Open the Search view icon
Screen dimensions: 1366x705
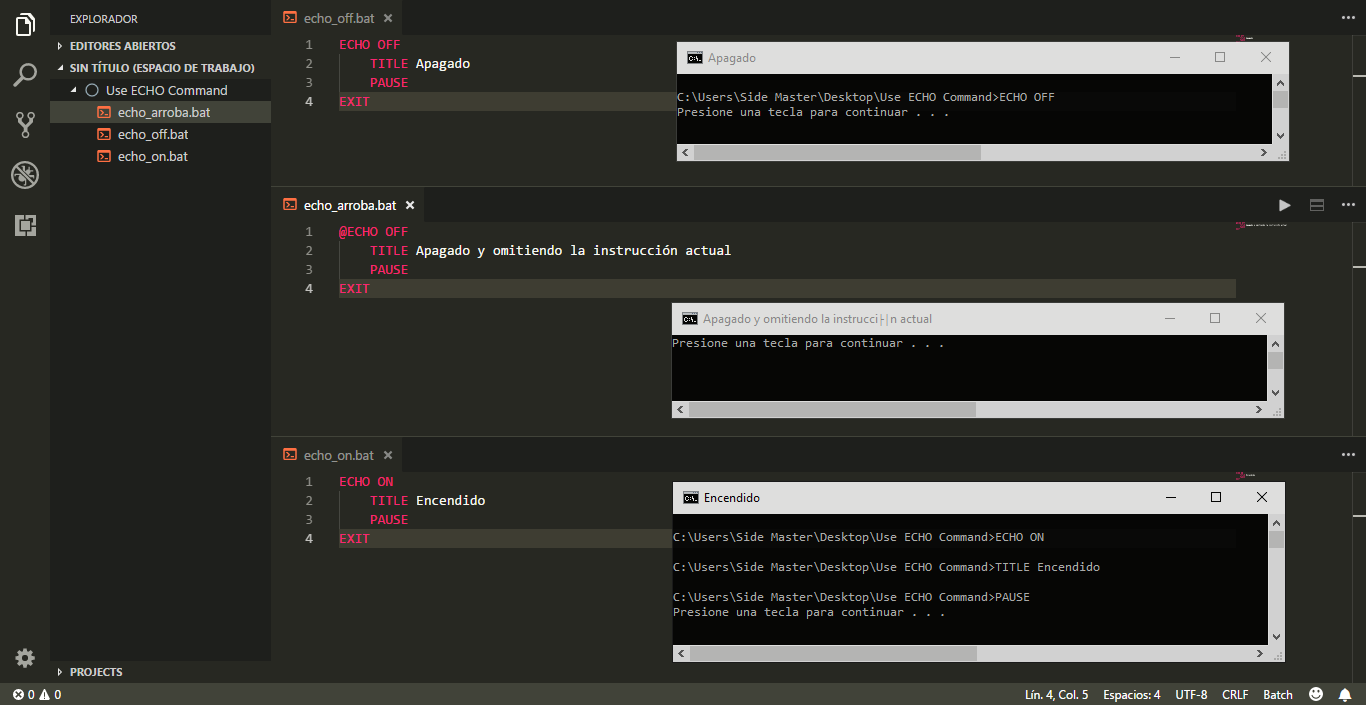click(x=25, y=75)
